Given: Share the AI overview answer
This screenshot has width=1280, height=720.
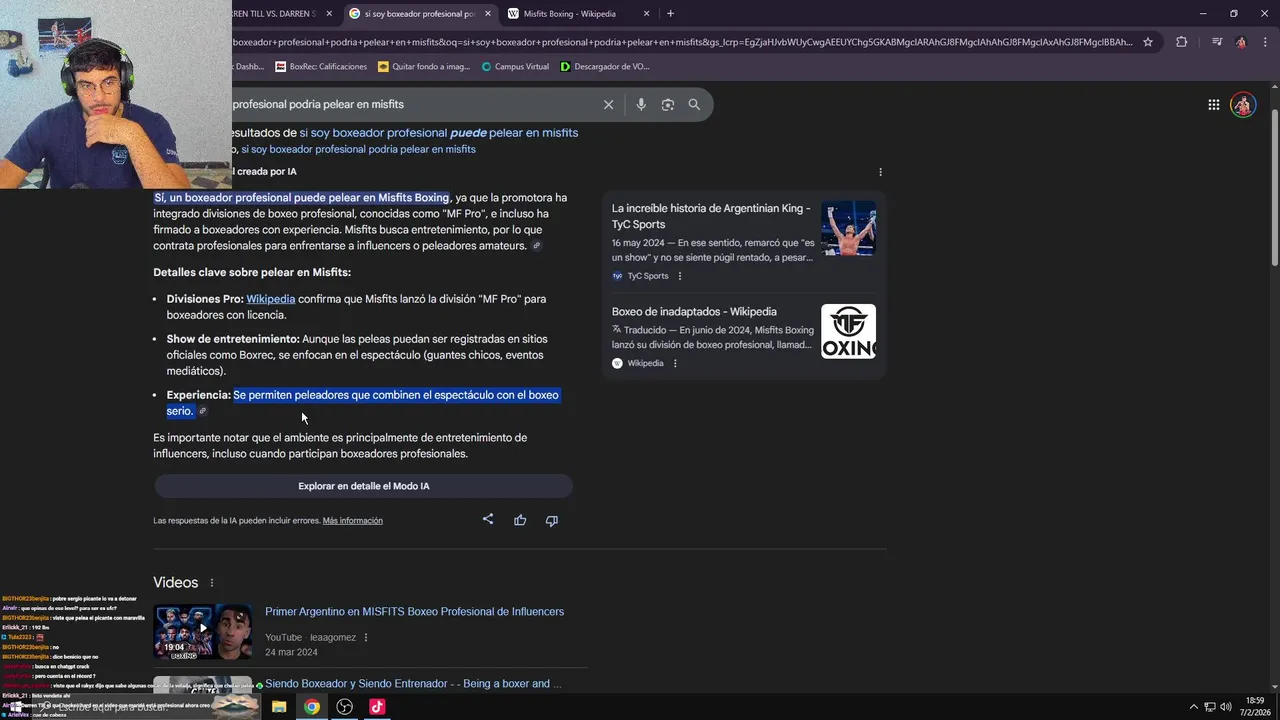Looking at the screenshot, I should click(488, 520).
